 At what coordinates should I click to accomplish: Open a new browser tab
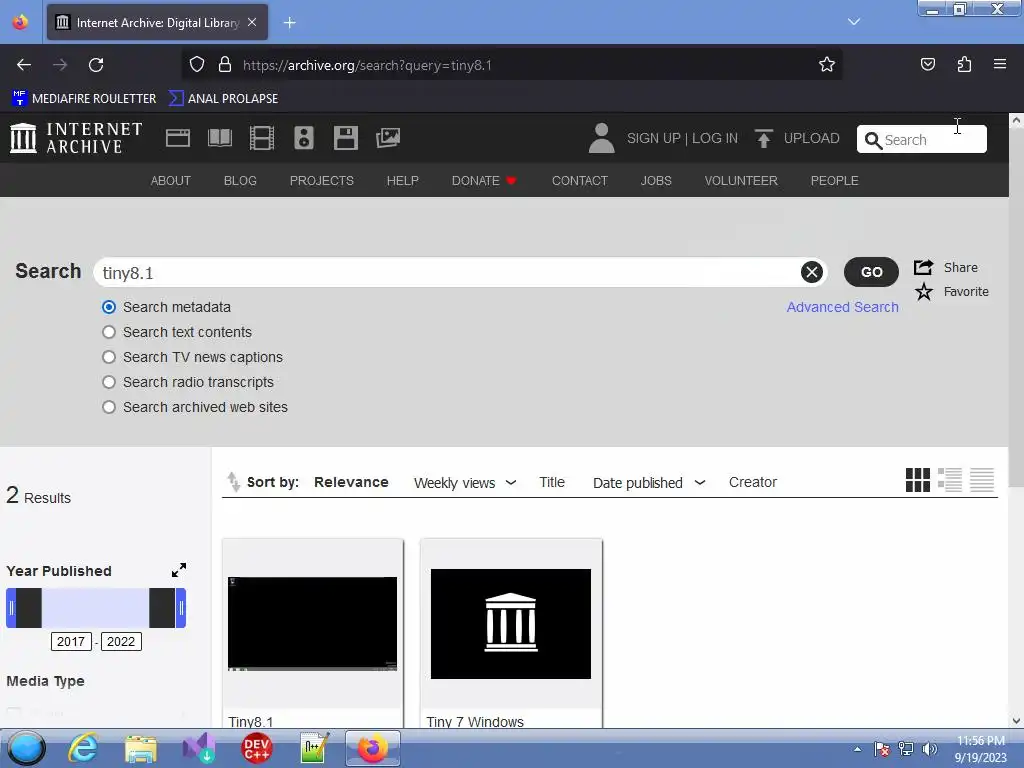(289, 23)
